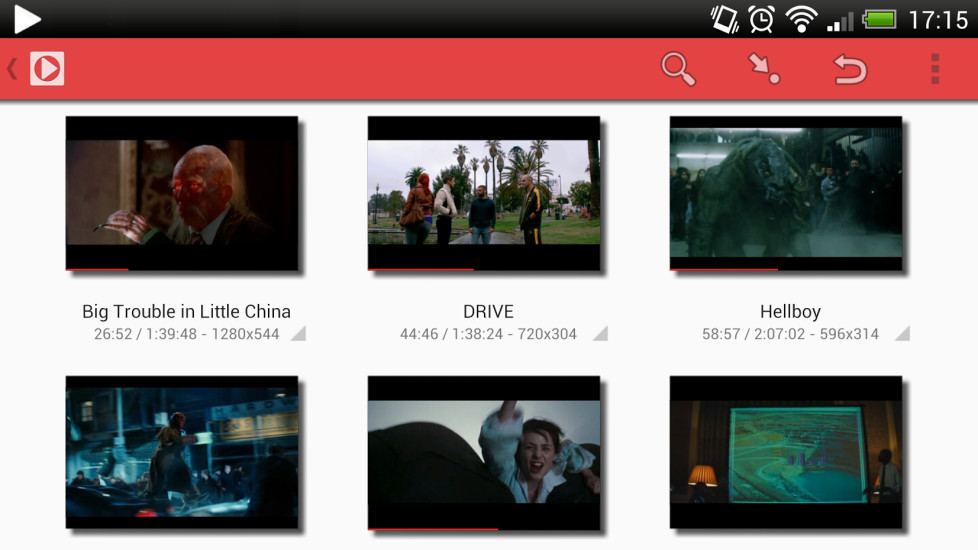Tap the battery indicator icon
Viewport: 978px width, 550px height.
click(x=879, y=19)
